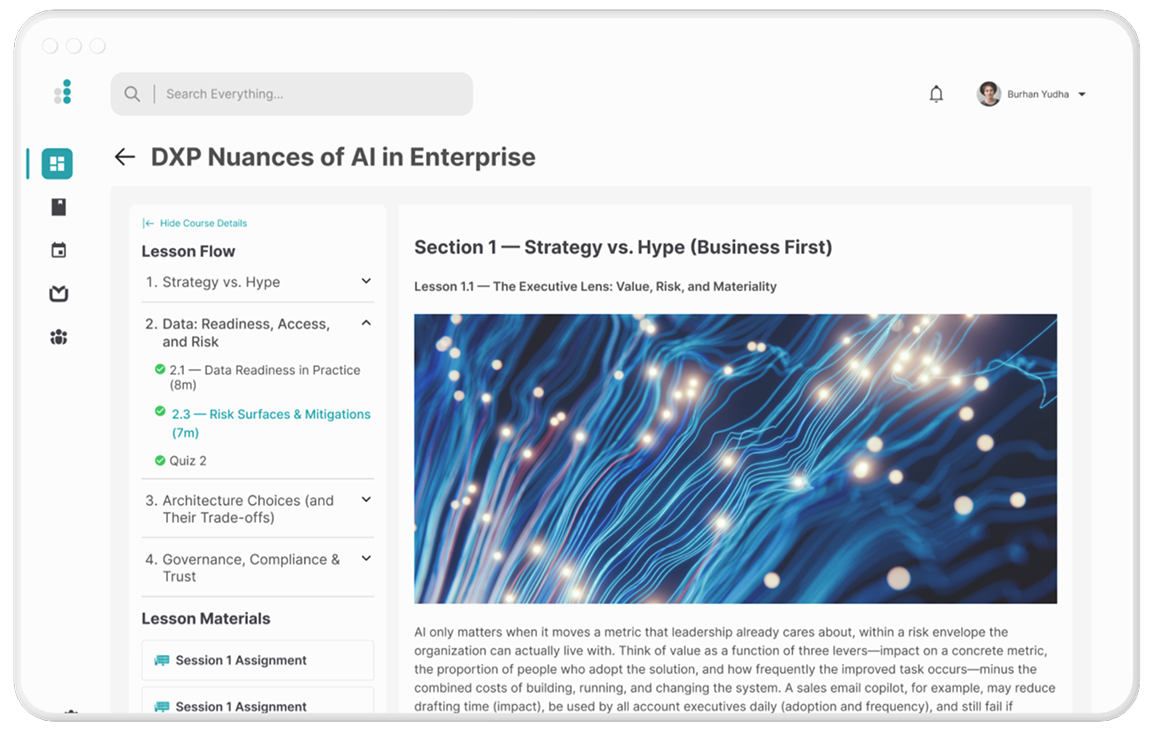Click the notification bell icon

[x=936, y=94]
